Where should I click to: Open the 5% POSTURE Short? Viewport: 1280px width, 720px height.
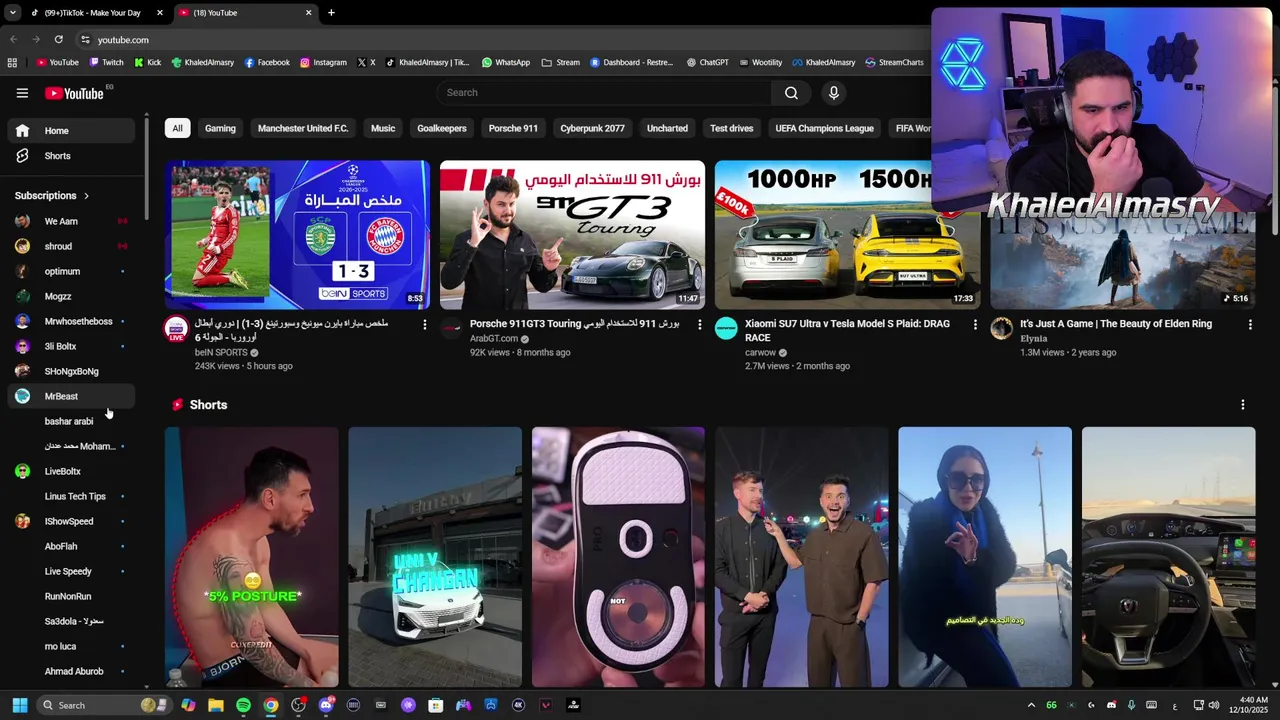(252, 557)
